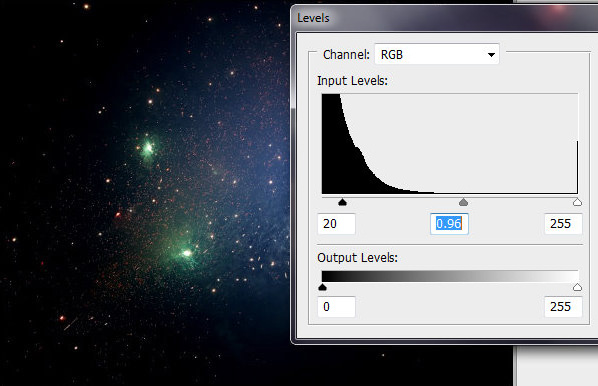Click the highlight spike at histogram right
This screenshot has width=598, height=386.
(x=577, y=167)
